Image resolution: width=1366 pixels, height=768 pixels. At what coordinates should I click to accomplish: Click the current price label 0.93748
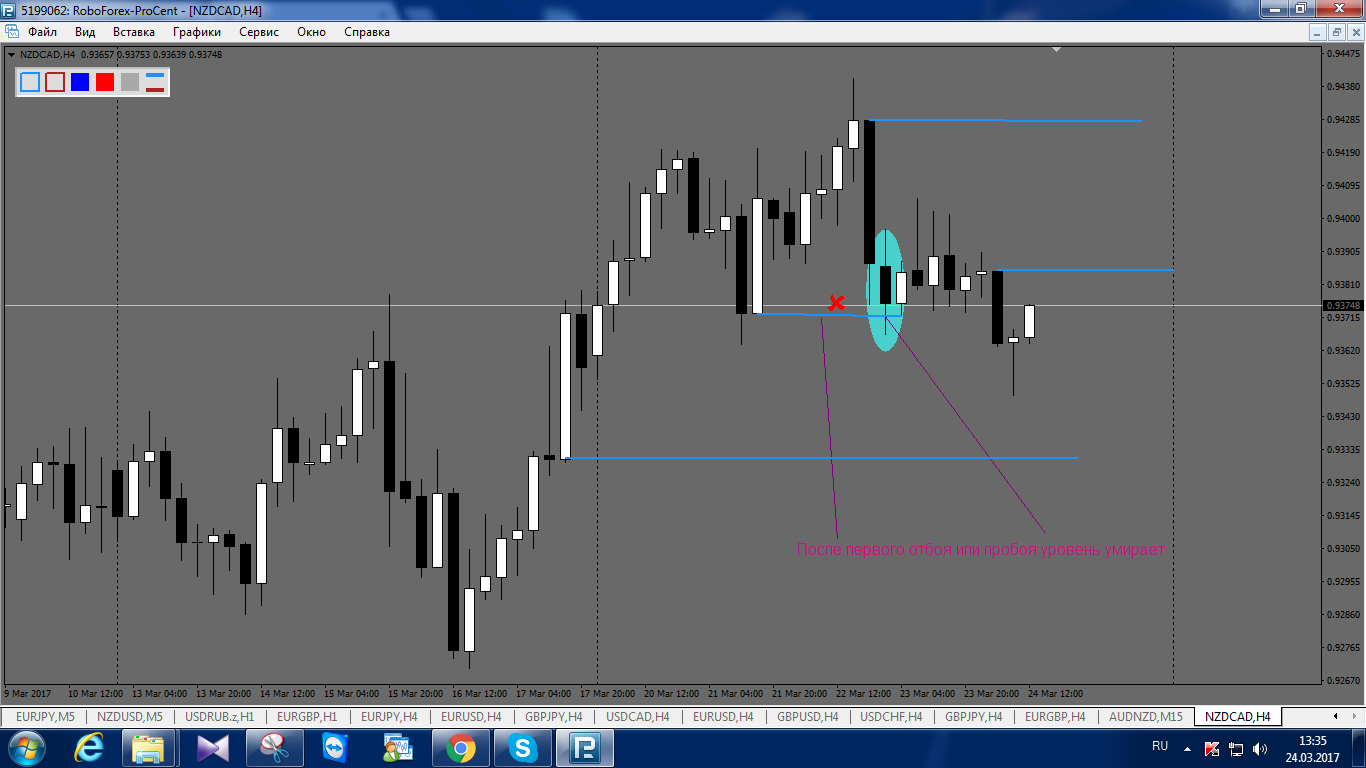[x=1342, y=305]
